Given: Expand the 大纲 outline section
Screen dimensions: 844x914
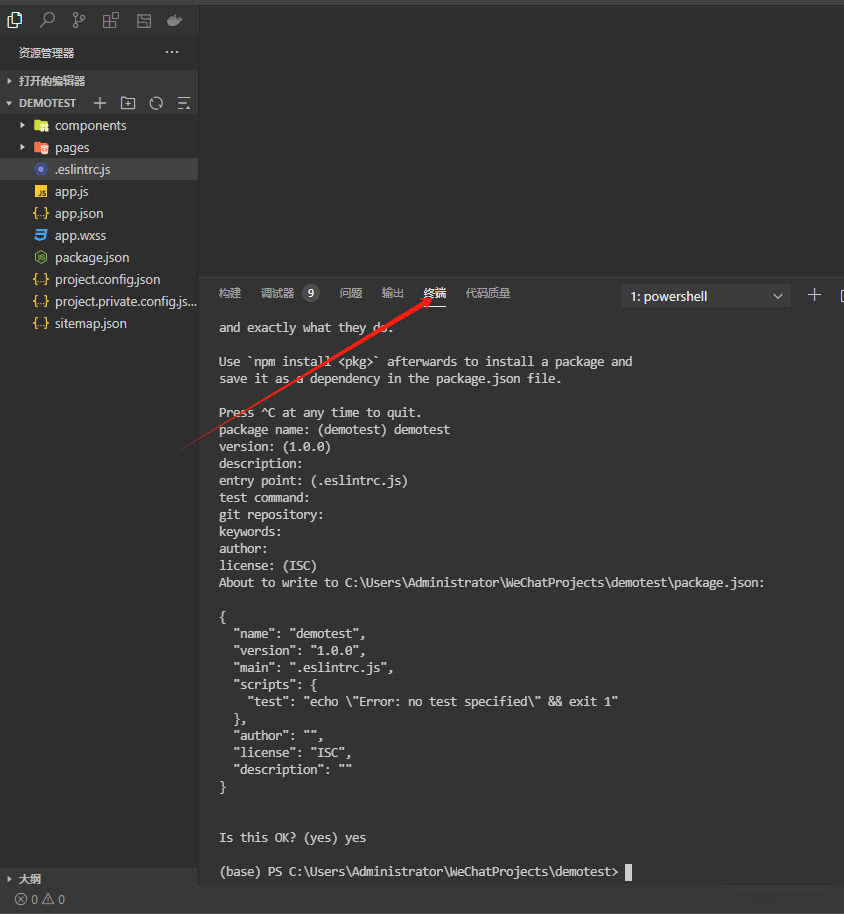Looking at the screenshot, I should [x=30, y=879].
